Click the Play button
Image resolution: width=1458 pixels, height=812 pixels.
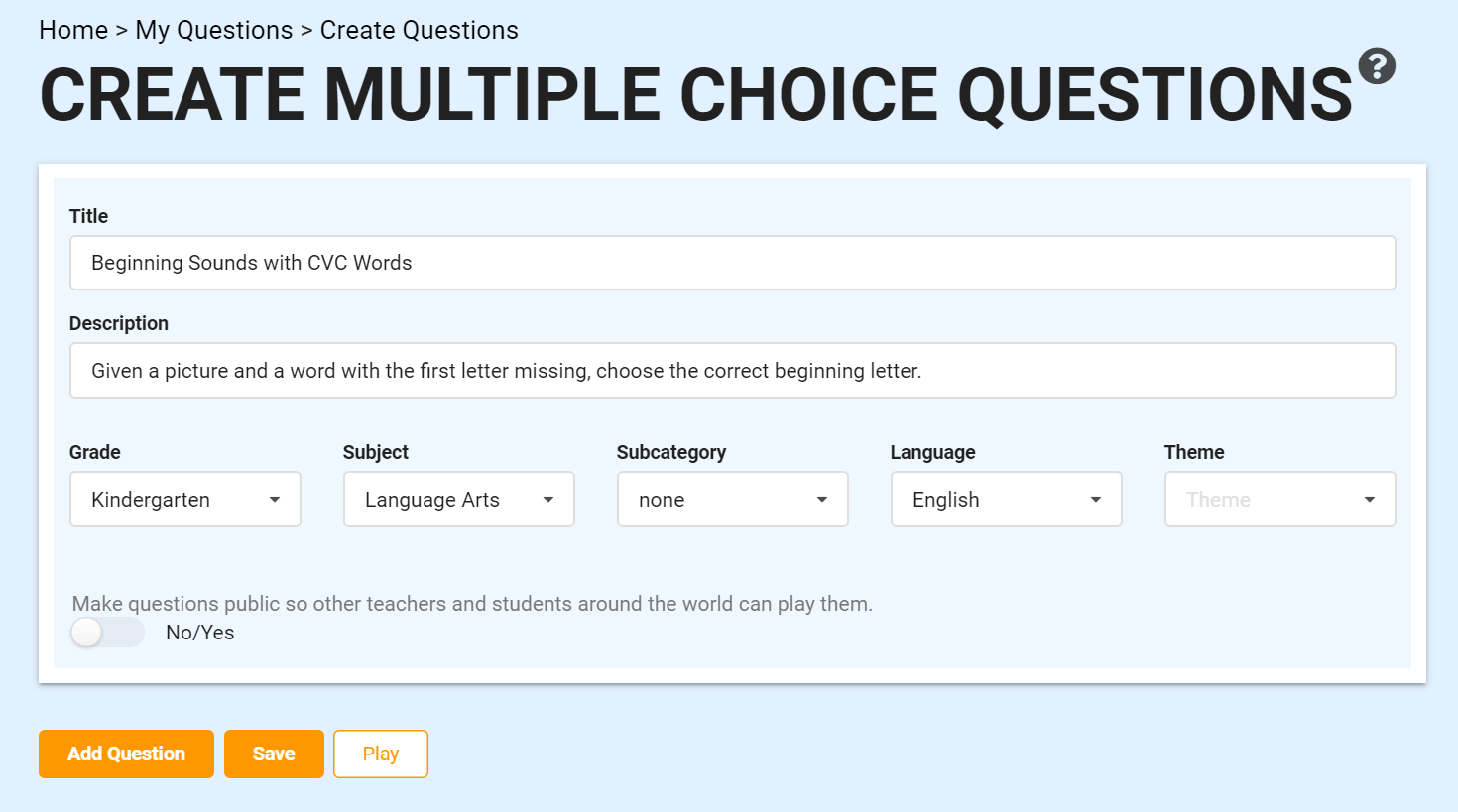tap(380, 754)
